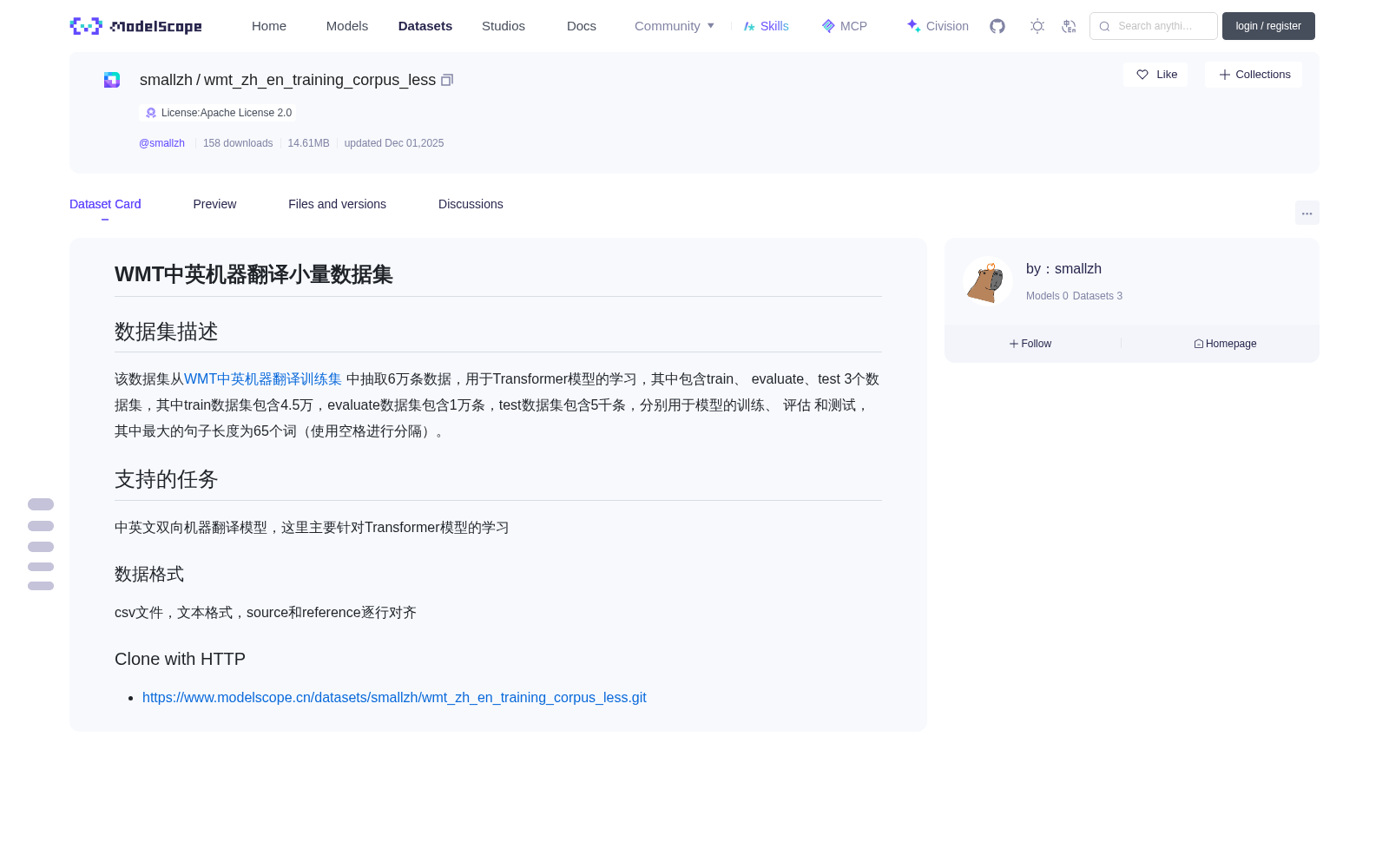The height and width of the screenshot is (868, 1389).
Task: Click the 14.61MB size text
Action: pos(308,143)
